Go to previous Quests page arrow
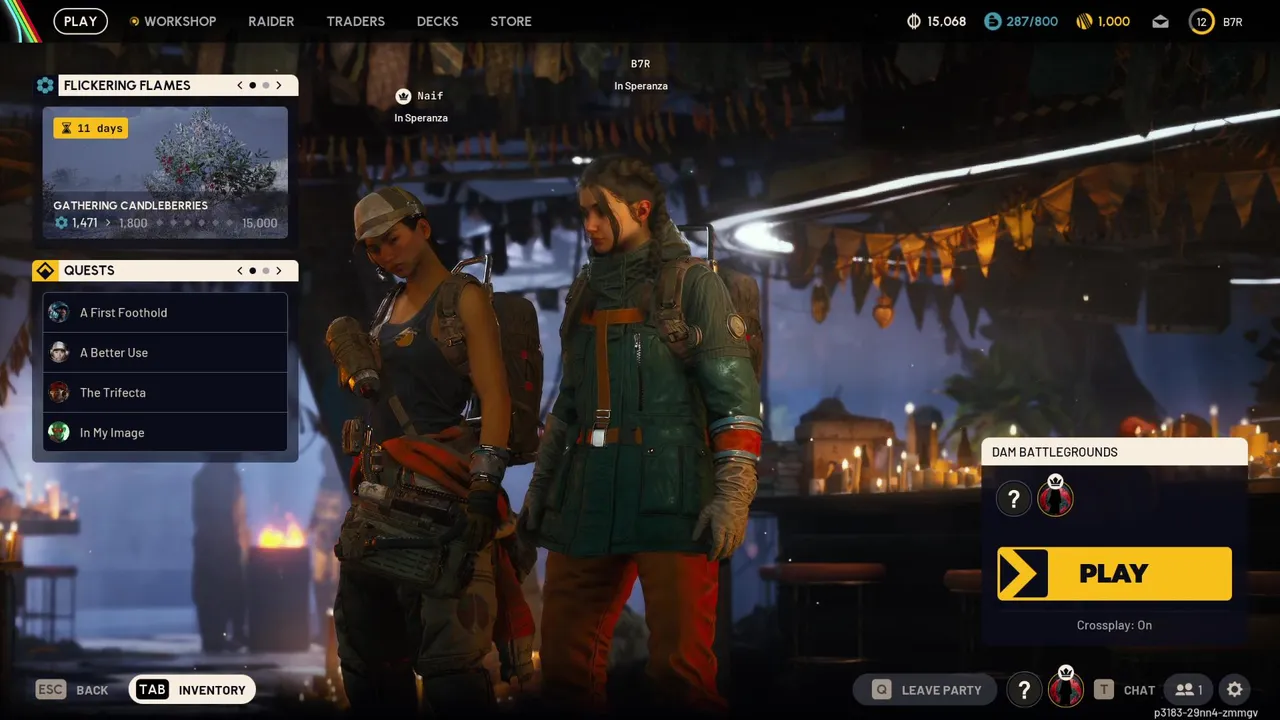 [240, 270]
